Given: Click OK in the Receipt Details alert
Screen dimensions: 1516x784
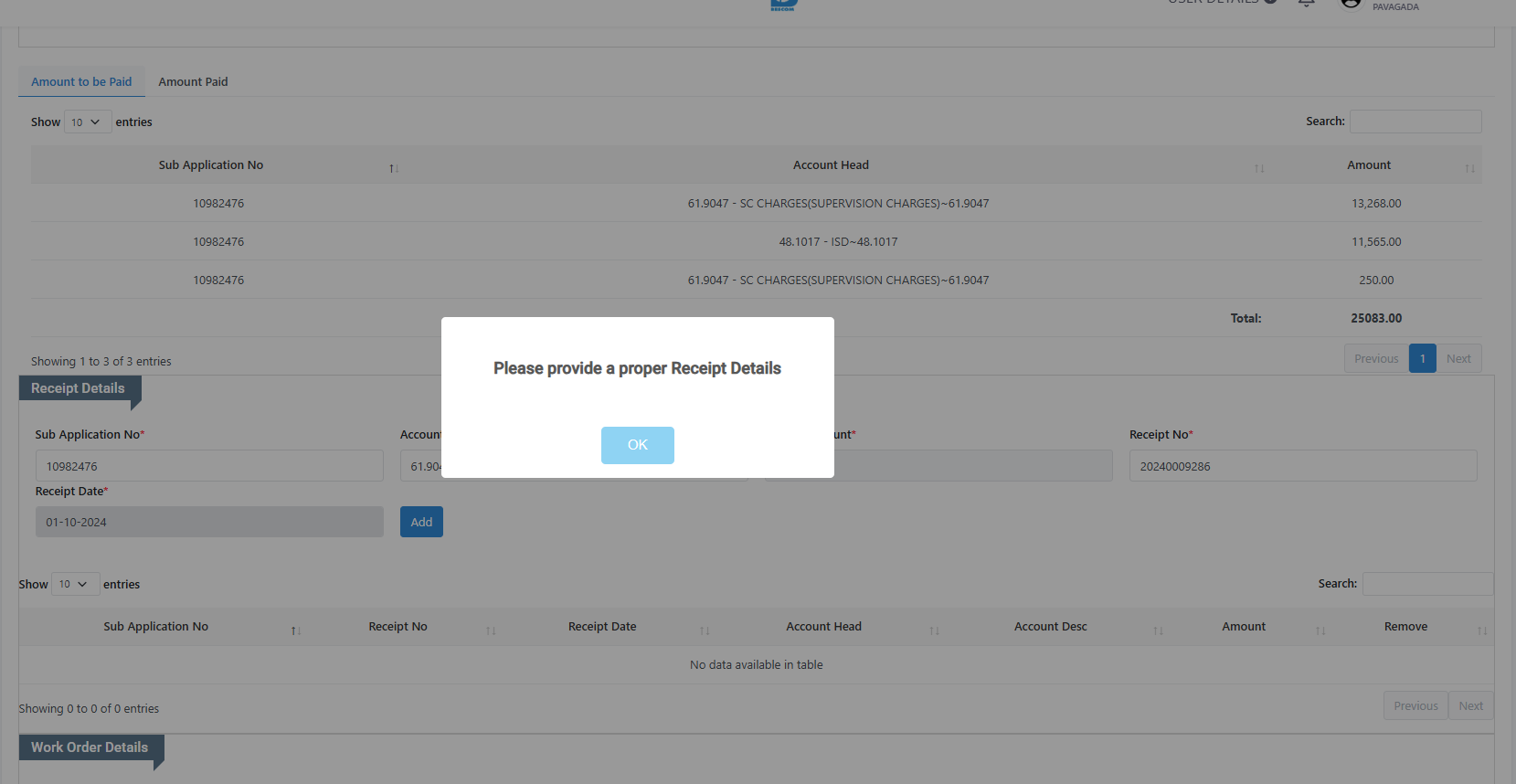Looking at the screenshot, I should pyautogui.click(x=637, y=445).
